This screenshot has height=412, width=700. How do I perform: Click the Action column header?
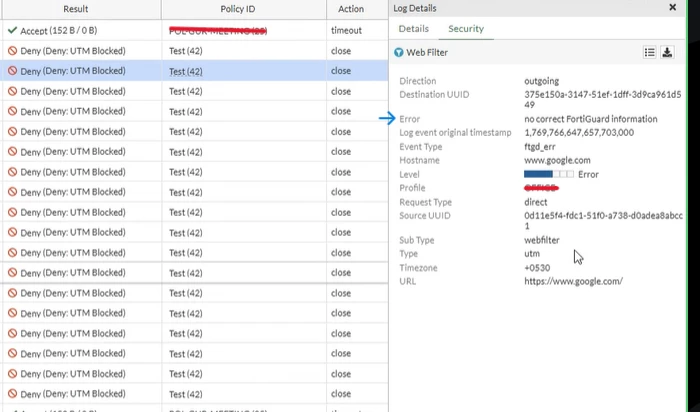pos(351,9)
